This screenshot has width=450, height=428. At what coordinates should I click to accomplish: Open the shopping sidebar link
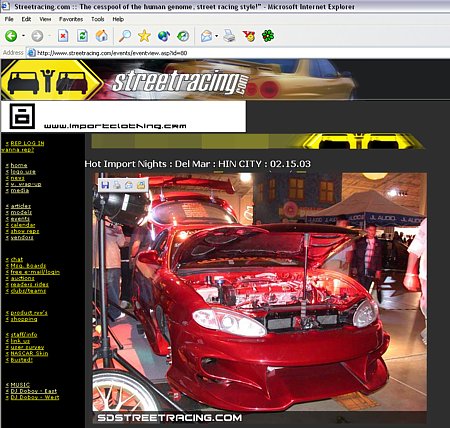(x=24, y=319)
